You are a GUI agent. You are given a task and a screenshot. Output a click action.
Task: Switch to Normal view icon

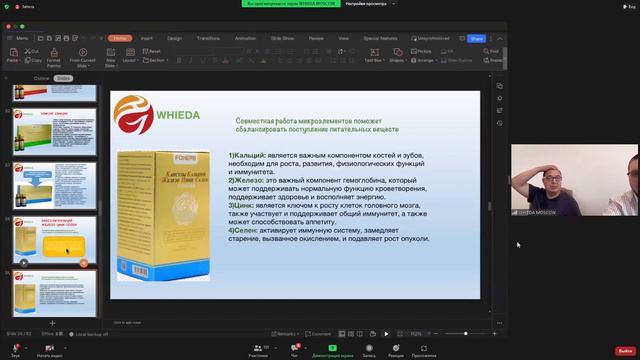342,334
